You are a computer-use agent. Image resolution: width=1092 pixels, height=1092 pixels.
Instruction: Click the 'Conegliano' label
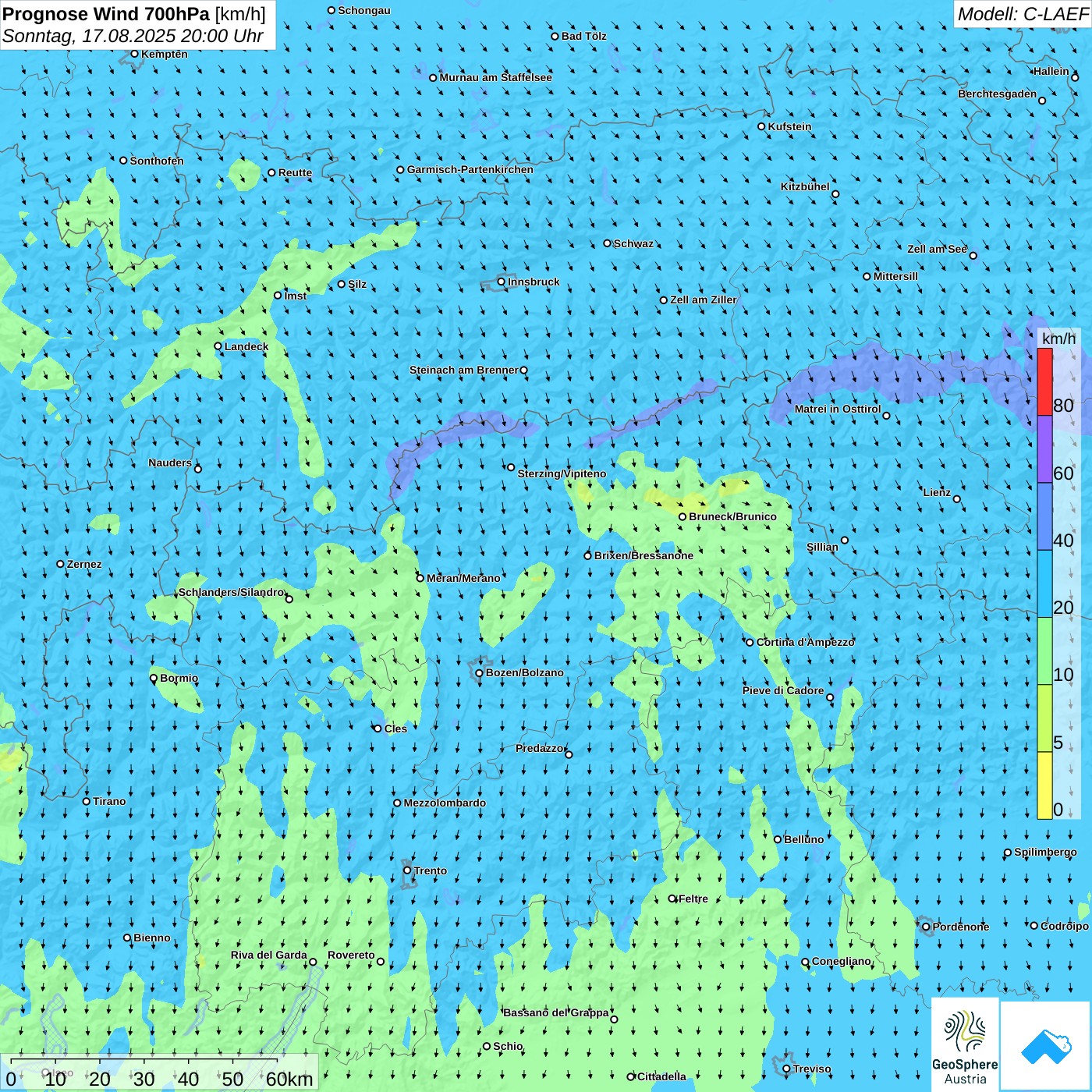(842, 961)
